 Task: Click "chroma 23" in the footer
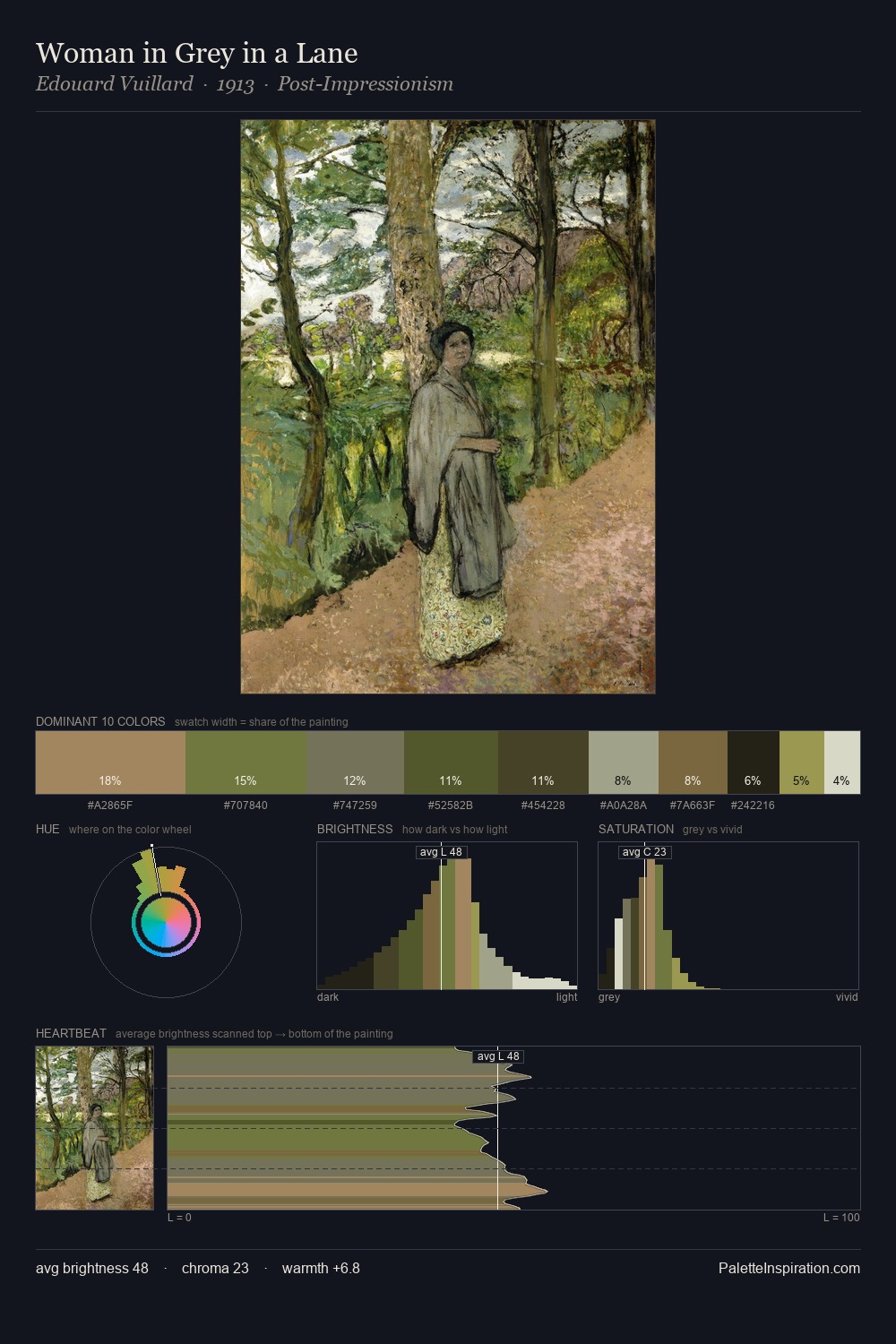click(215, 1268)
